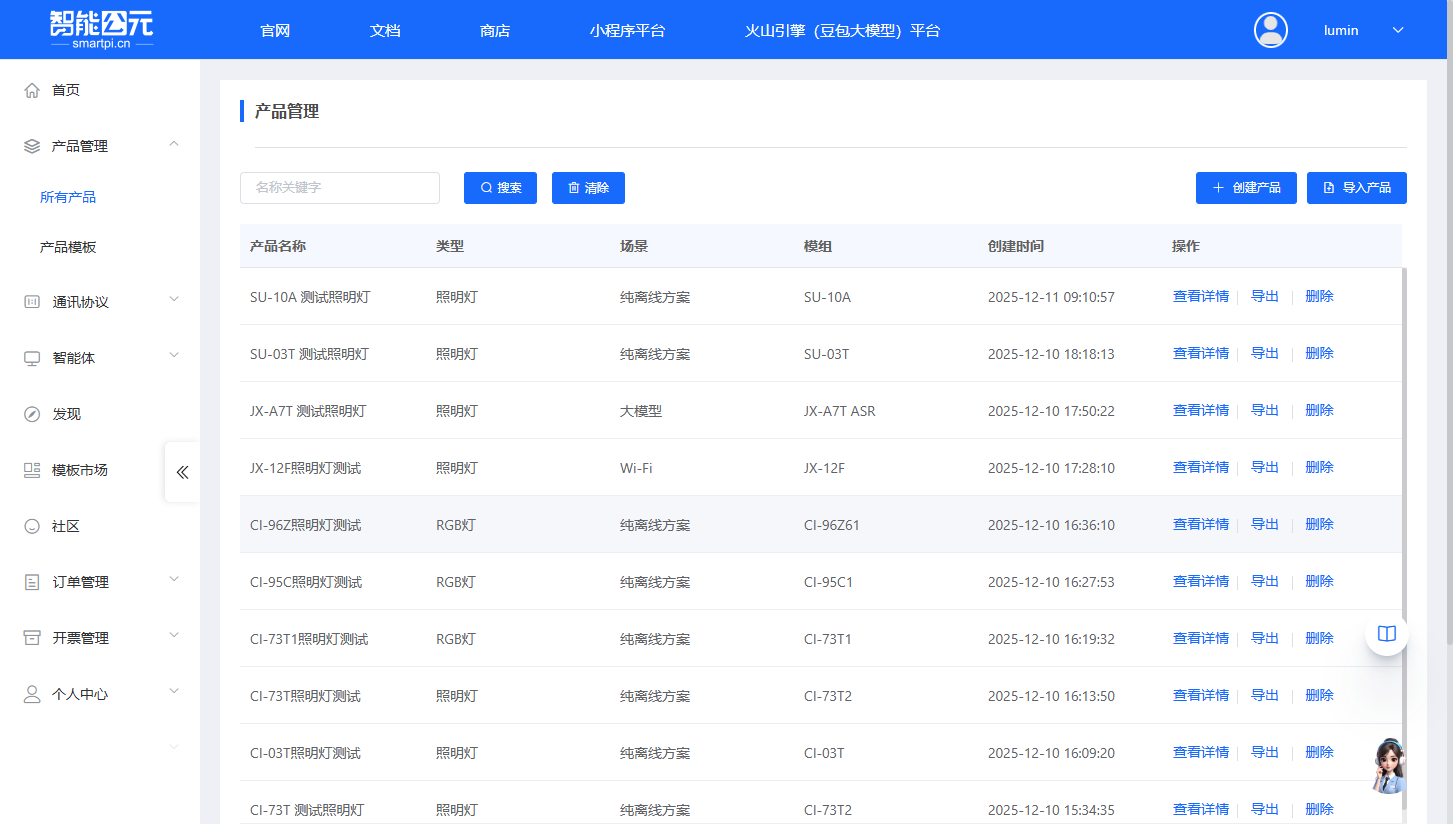1453x824 pixels.
Task: View details of SU-10A 测试照明灯
Action: point(1200,296)
